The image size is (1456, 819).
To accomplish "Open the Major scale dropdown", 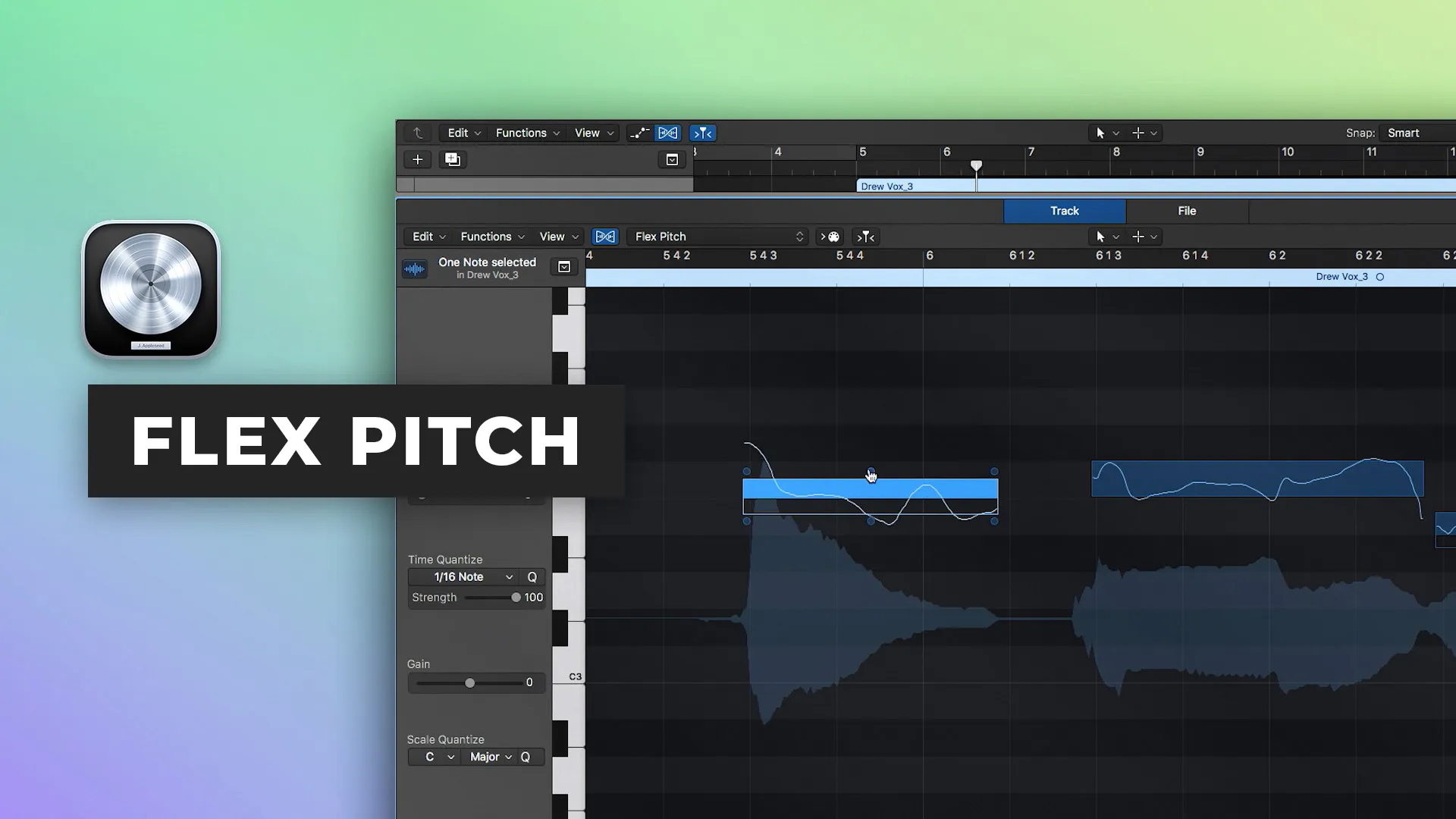I will tap(489, 757).
